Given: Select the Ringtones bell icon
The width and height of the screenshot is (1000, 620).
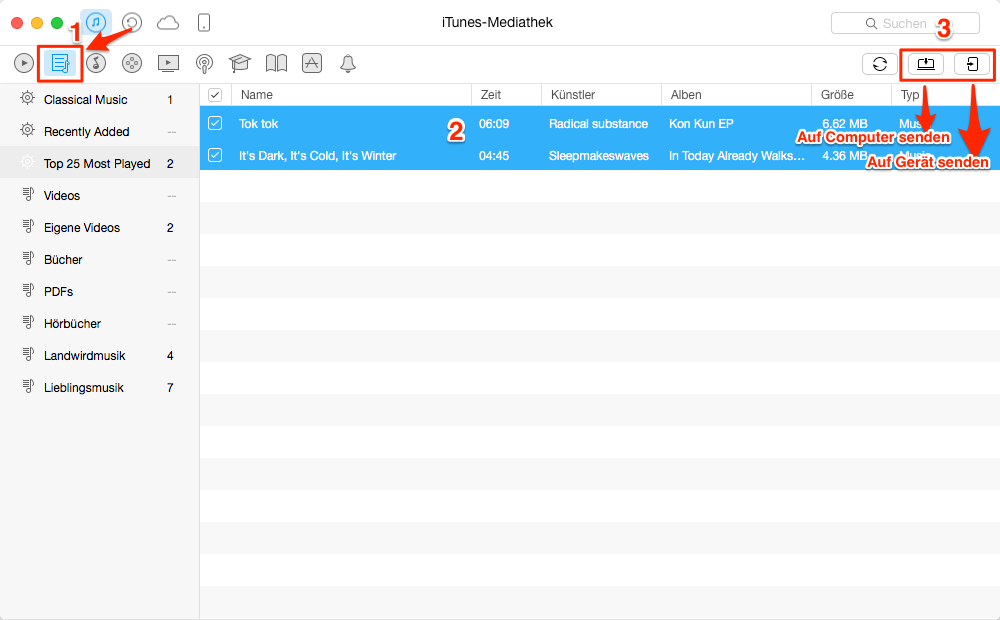Looking at the screenshot, I should tap(348, 63).
